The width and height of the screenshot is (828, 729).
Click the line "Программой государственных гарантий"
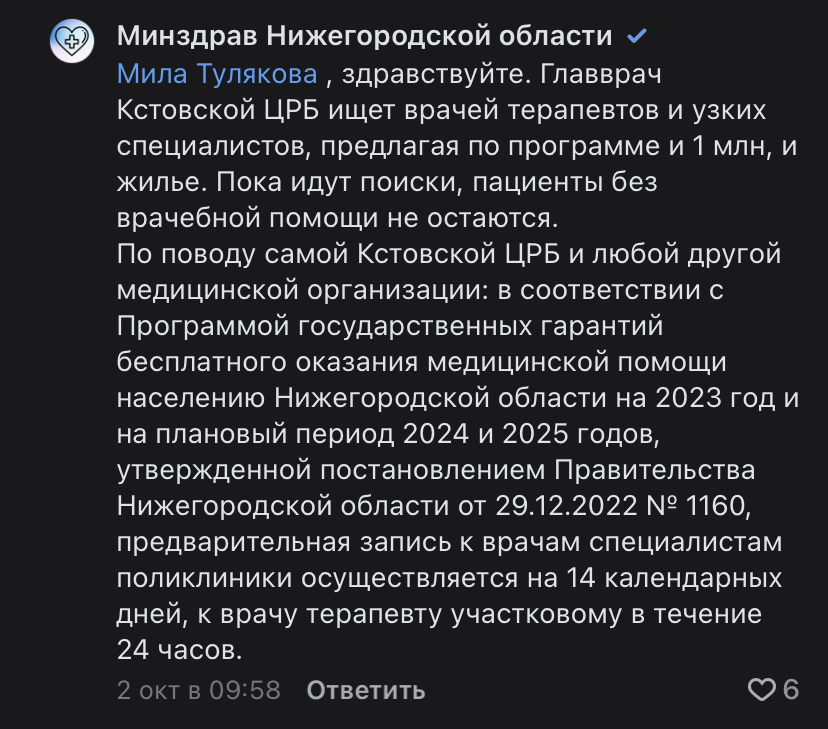390,326
